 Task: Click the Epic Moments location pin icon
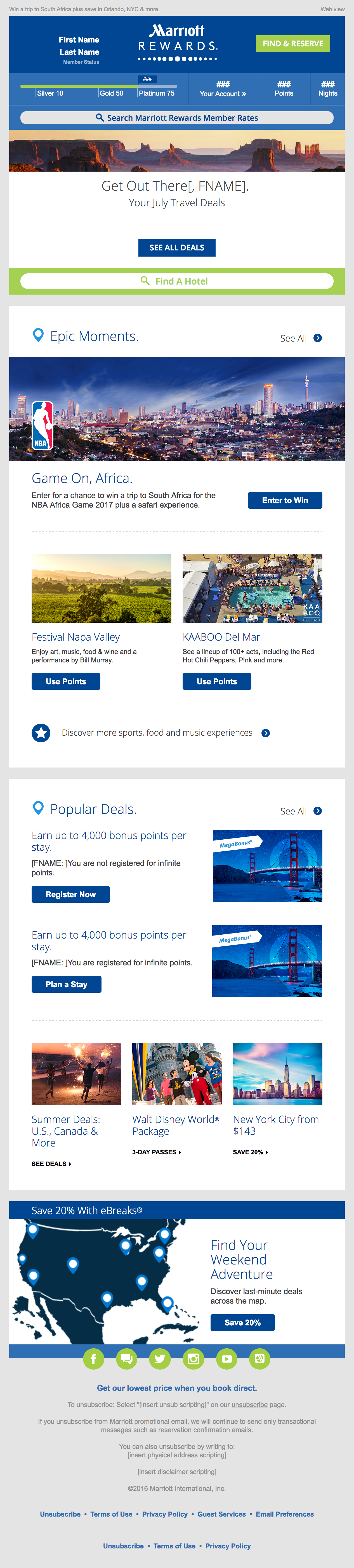pyautogui.click(x=38, y=335)
